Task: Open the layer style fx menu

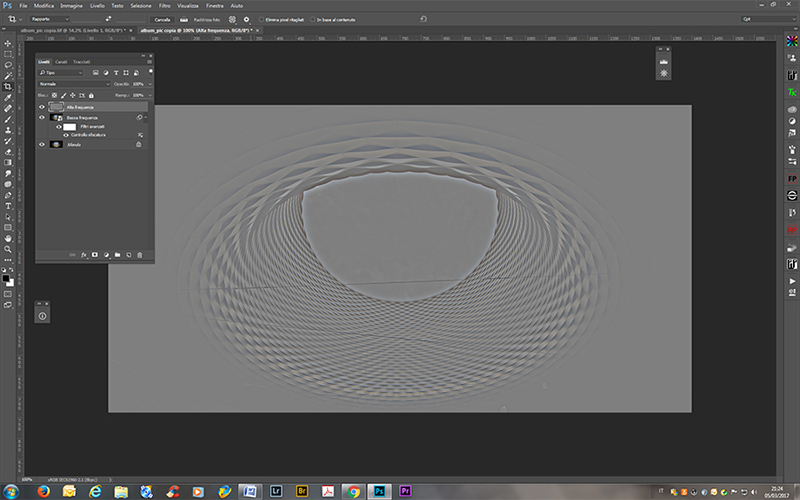Action: [84, 255]
